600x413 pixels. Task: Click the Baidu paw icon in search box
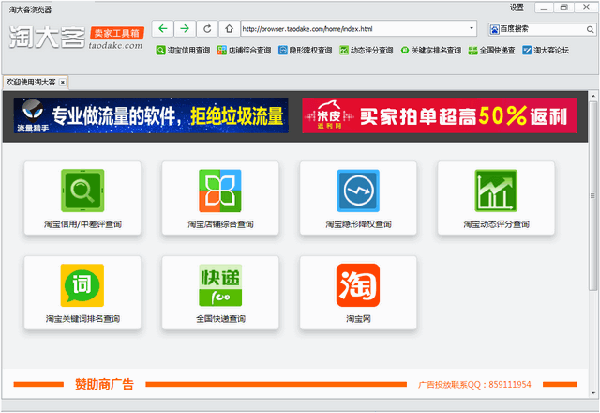coord(495,29)
